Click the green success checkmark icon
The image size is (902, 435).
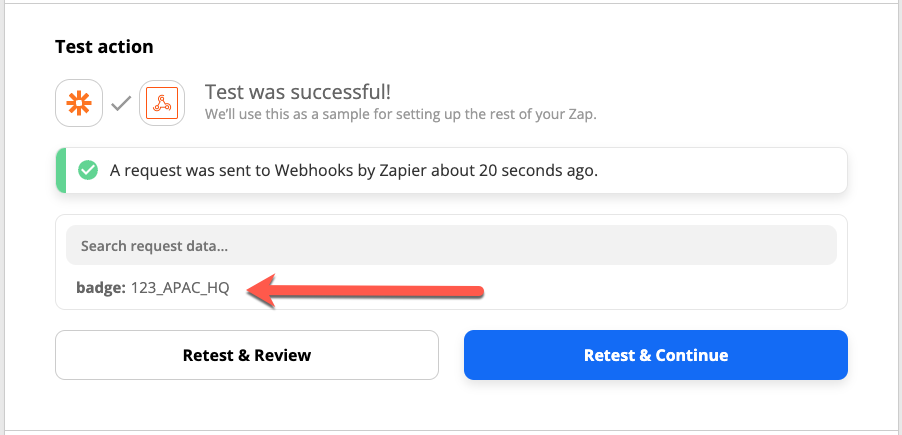pyautogui.click(x=88, y=170)
